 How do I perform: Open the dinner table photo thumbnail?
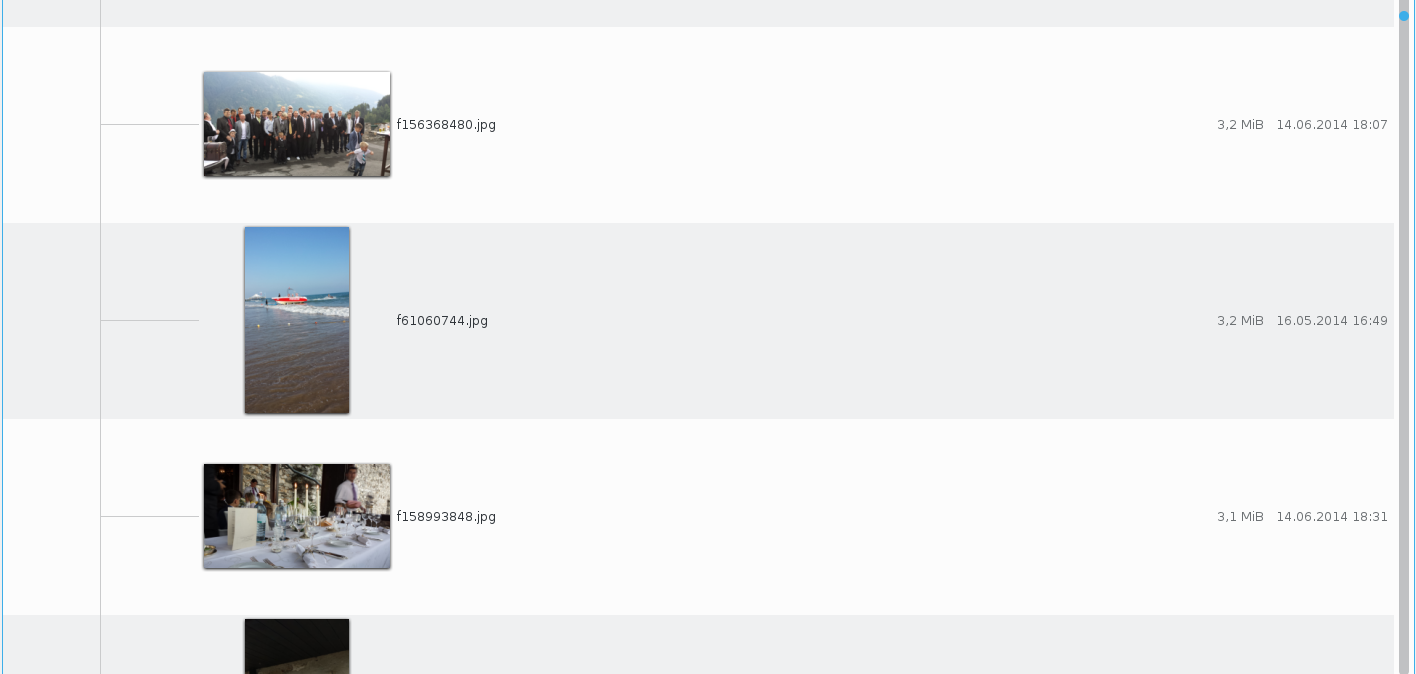coord(297,516)
